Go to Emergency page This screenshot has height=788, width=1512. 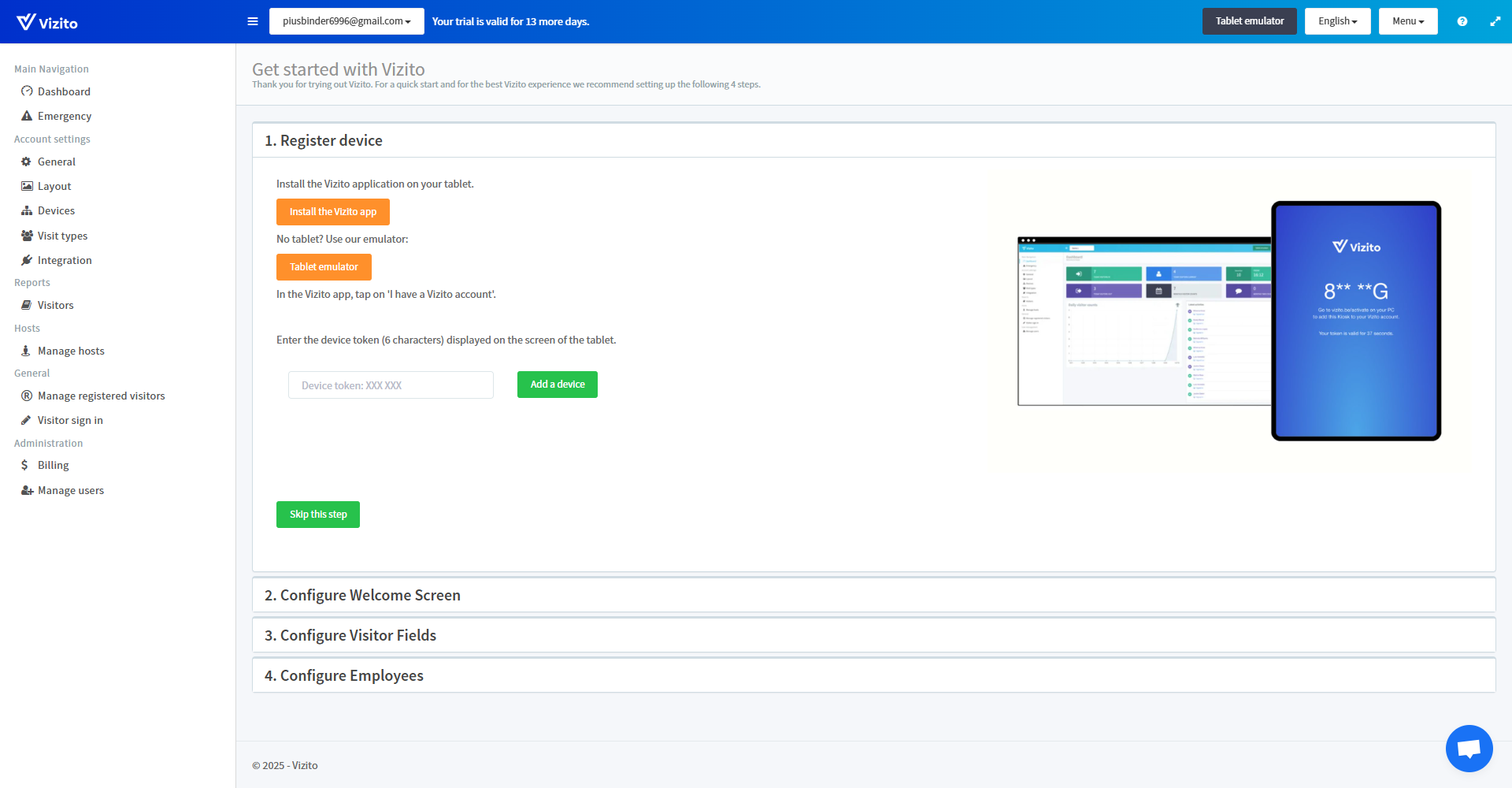[x=65, y=116]
